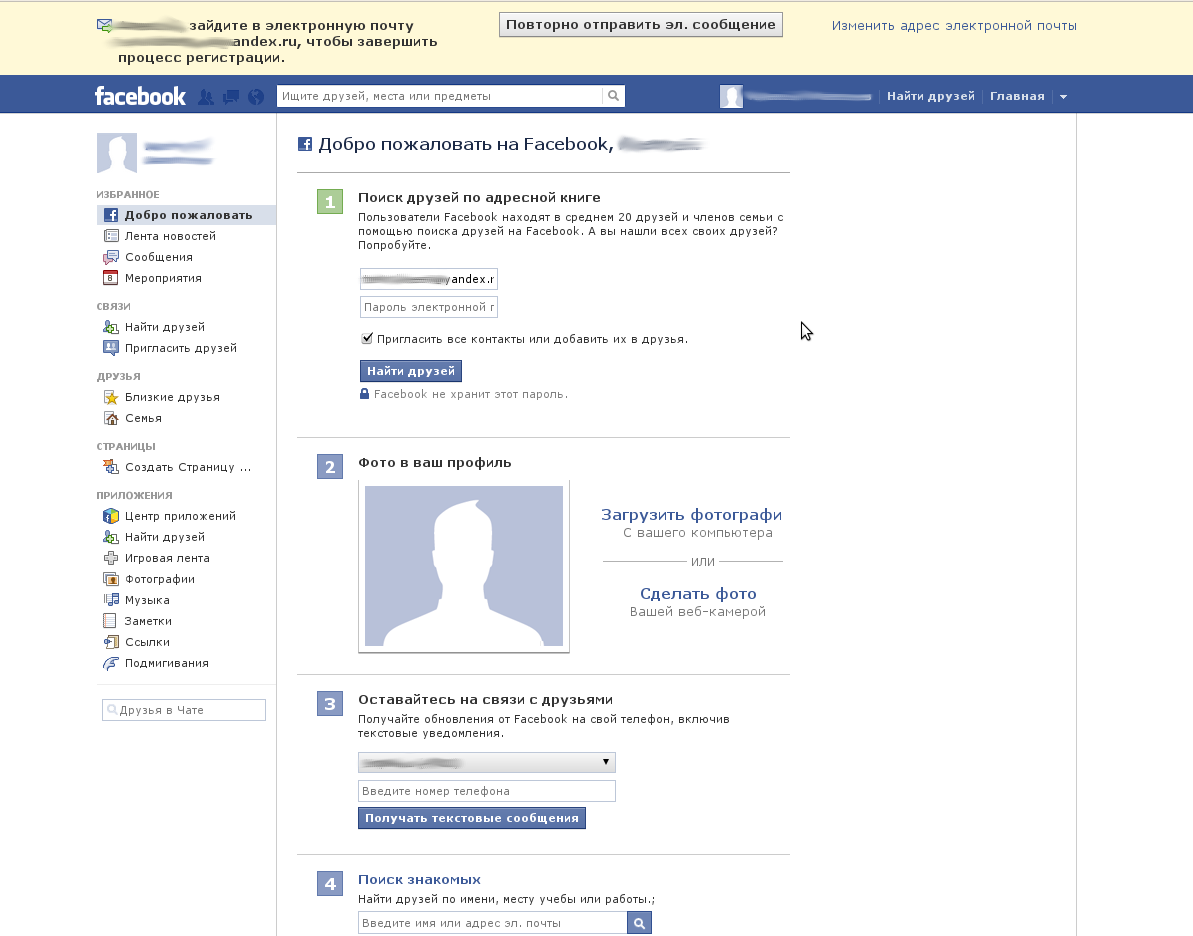Click 'Получать текстовые сообщения' button
Viewport: 1193px width, 936px height.
pyautogui.click(x=472, y=818)
